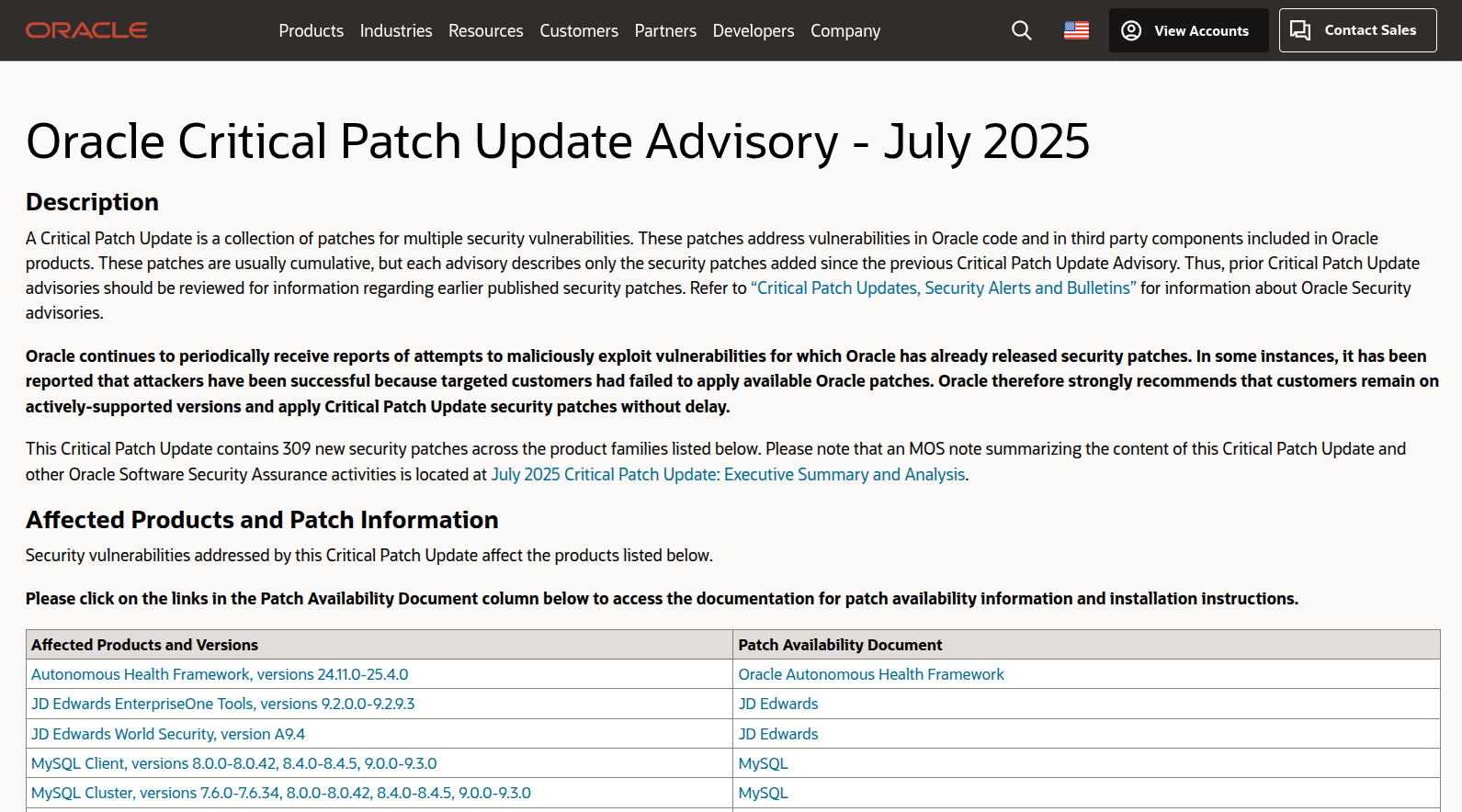Open JD Edwards World Security link
Viewport: 1462px width, 812px height.
tap(167, 734)
